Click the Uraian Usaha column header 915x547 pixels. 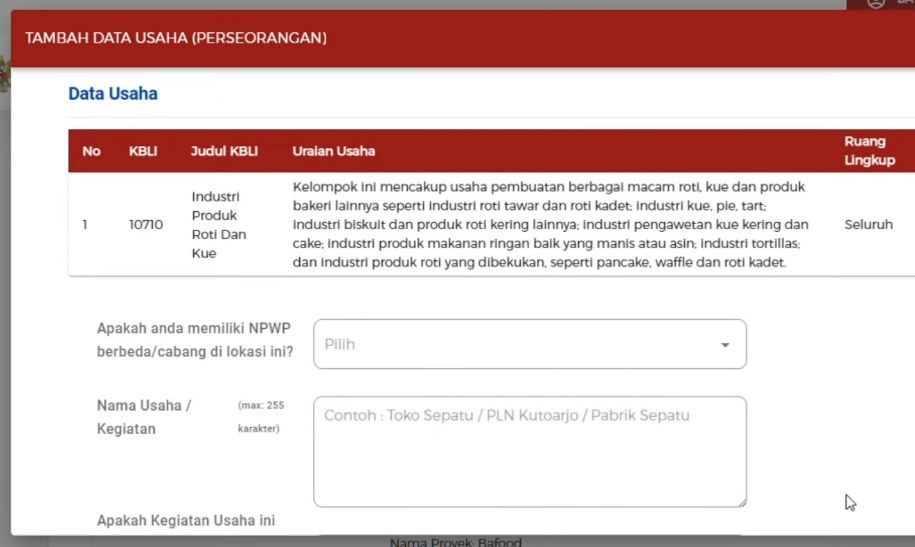coord(334,151)
